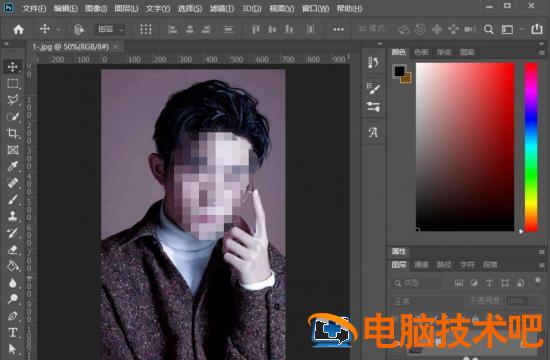The image size is (550, 360).
Task: Open the History panel icon
Action: pos(373,63)
